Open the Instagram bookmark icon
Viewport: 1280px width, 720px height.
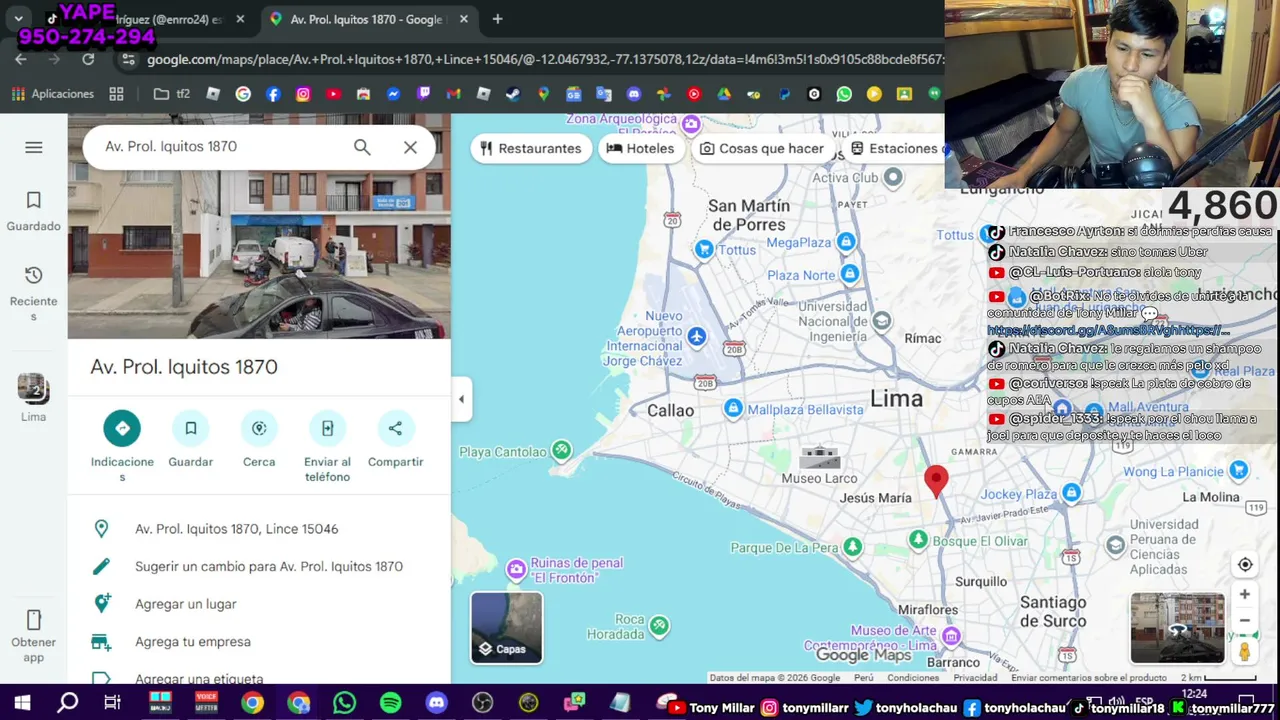coord(303,94)
